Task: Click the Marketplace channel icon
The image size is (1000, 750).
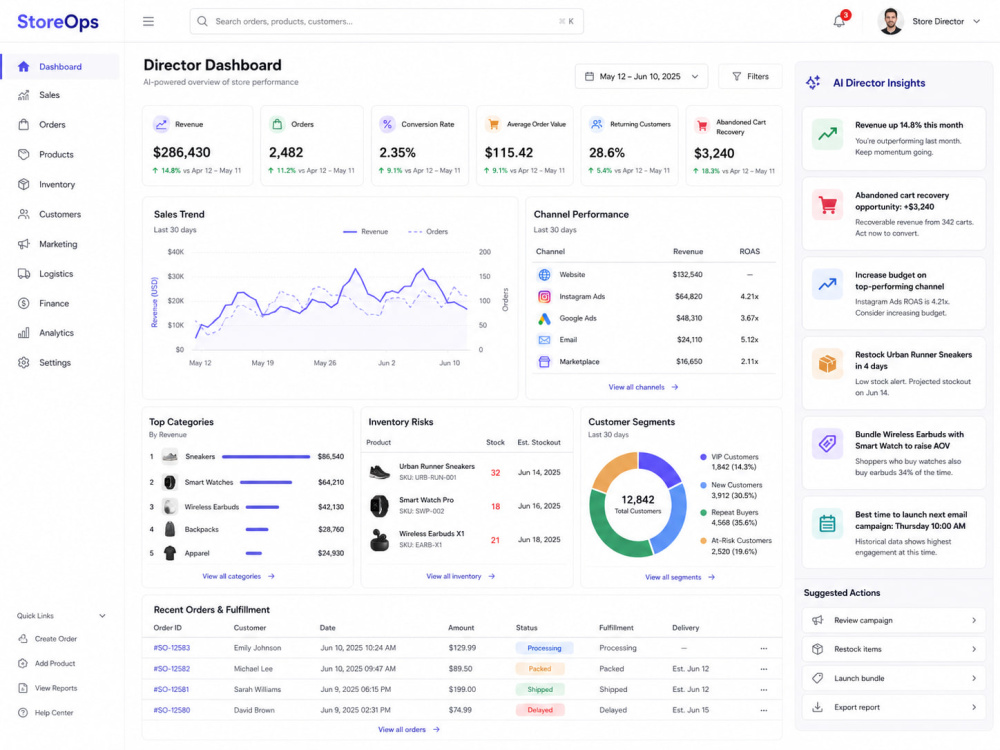Action: [x=544, y=362]
